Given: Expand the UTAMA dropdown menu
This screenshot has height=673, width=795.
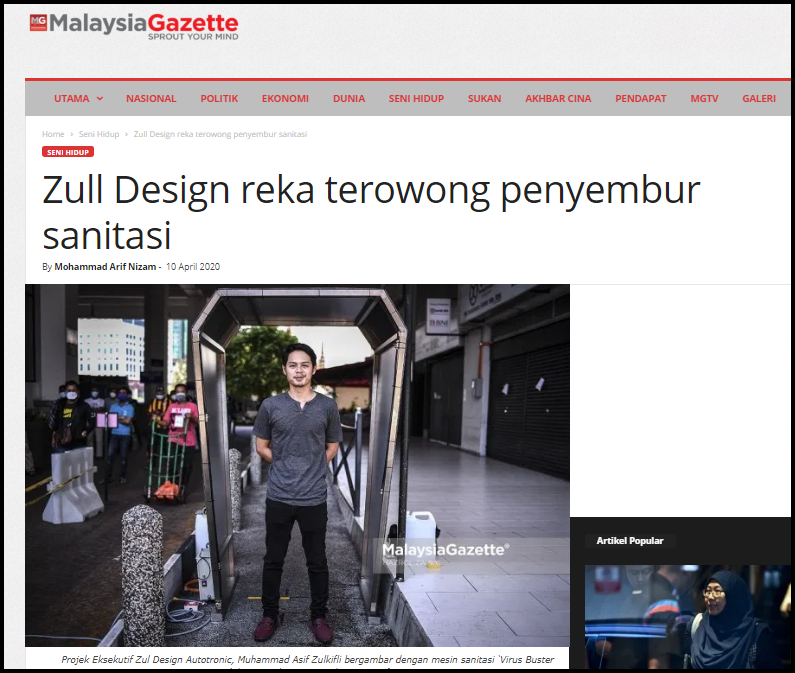Looking at the screenshot, I should 78,98.
